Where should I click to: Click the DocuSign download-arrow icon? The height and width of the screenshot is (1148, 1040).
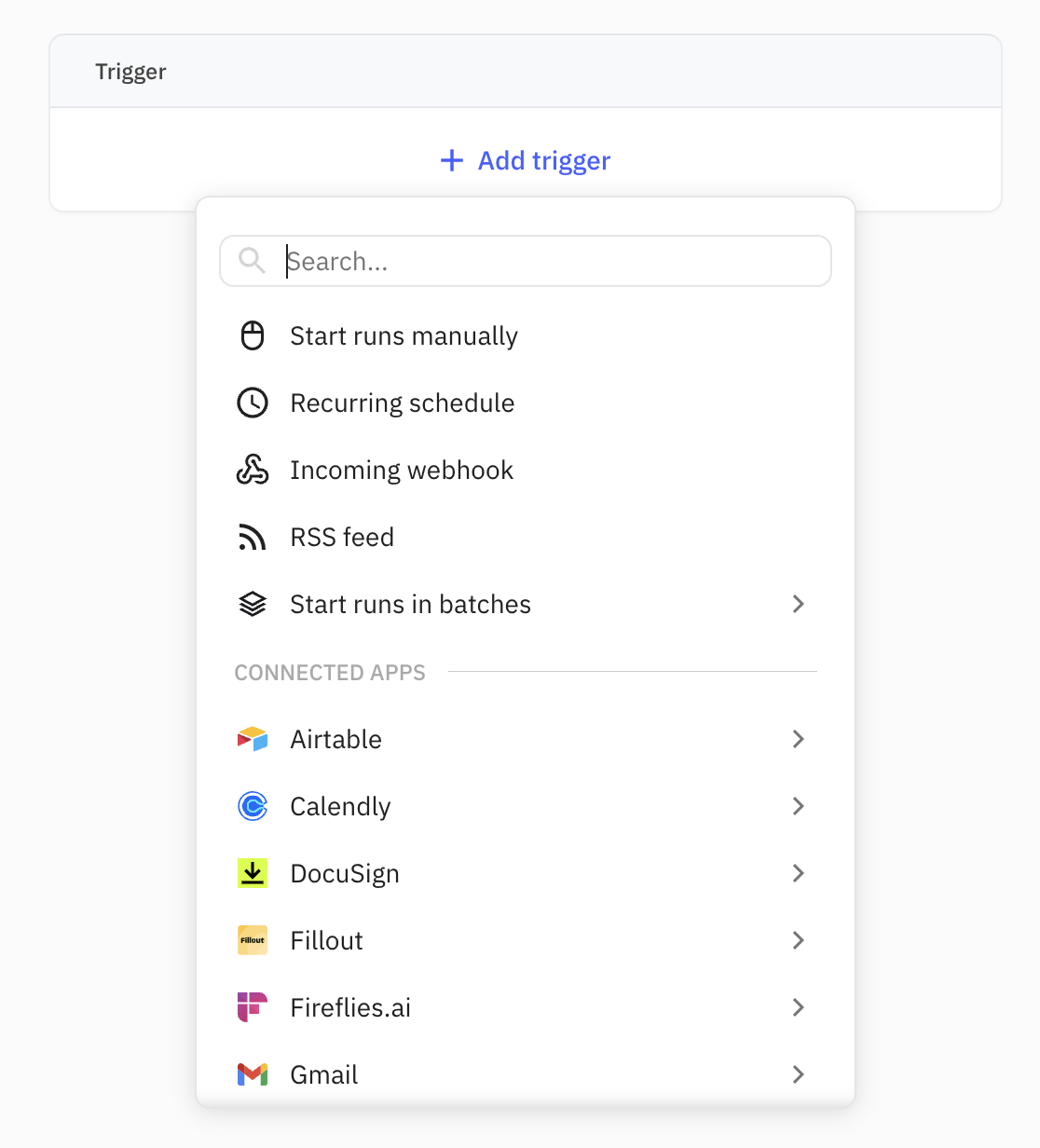pos(253,873)
